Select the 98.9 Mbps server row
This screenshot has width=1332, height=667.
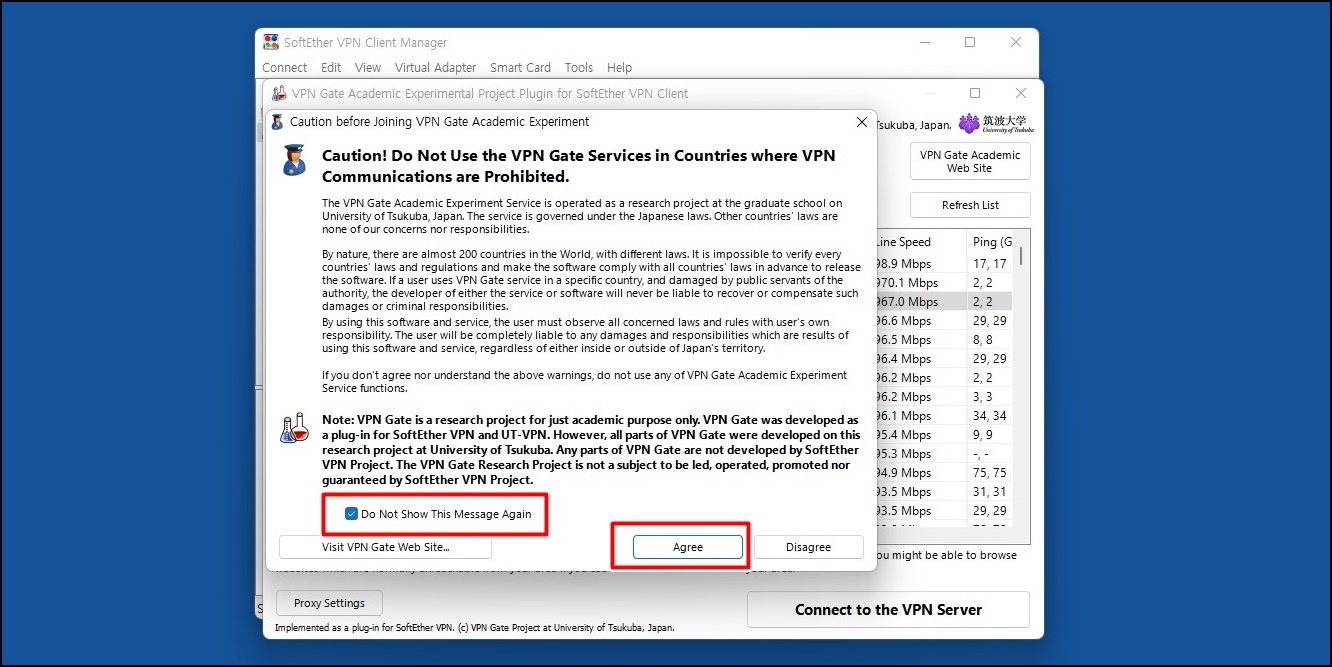pos(944,264)
